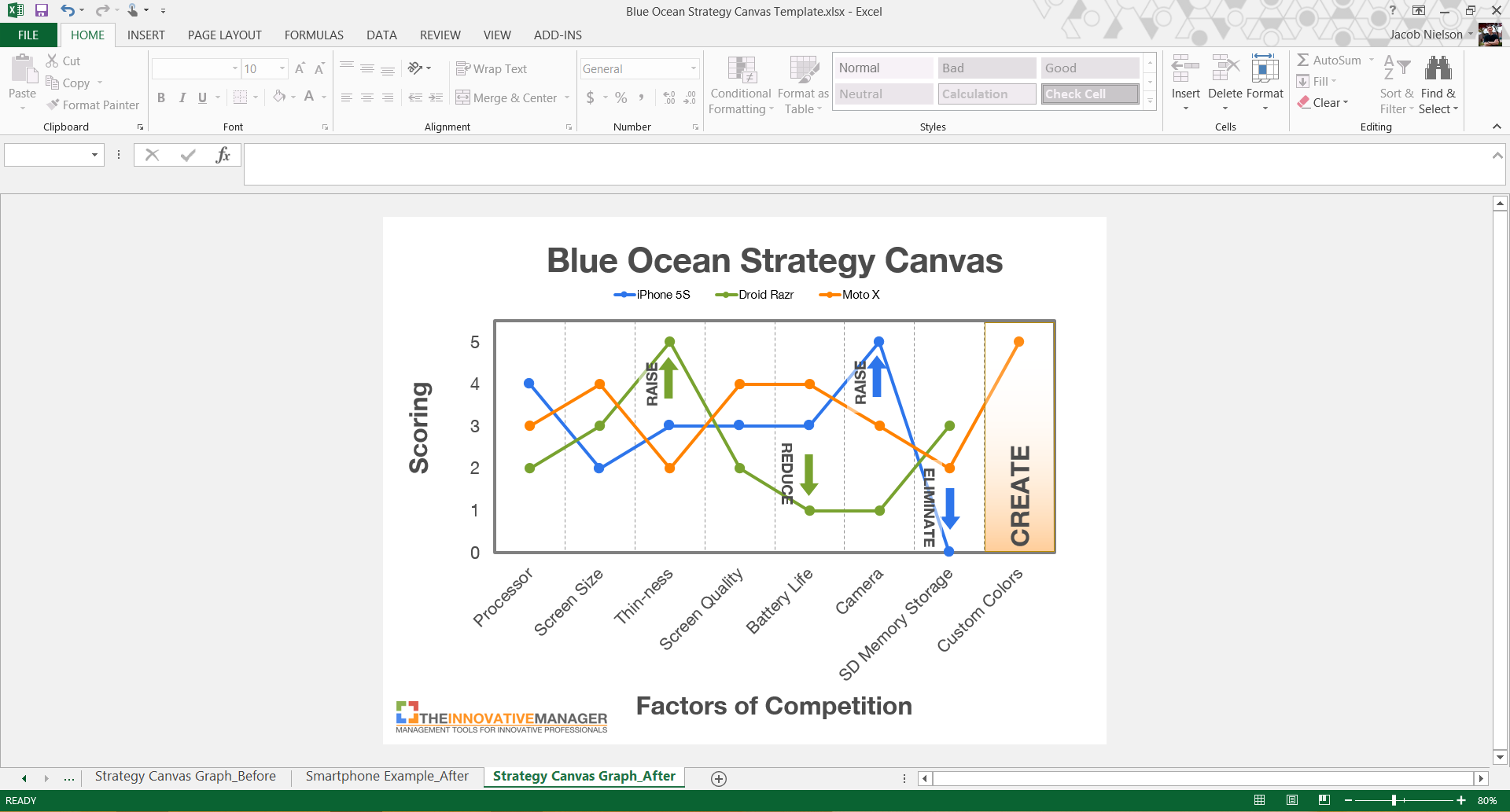This screenshot has width=1510, height=812.
Task: Open Conditional Formatting menu
Action: 741,86
